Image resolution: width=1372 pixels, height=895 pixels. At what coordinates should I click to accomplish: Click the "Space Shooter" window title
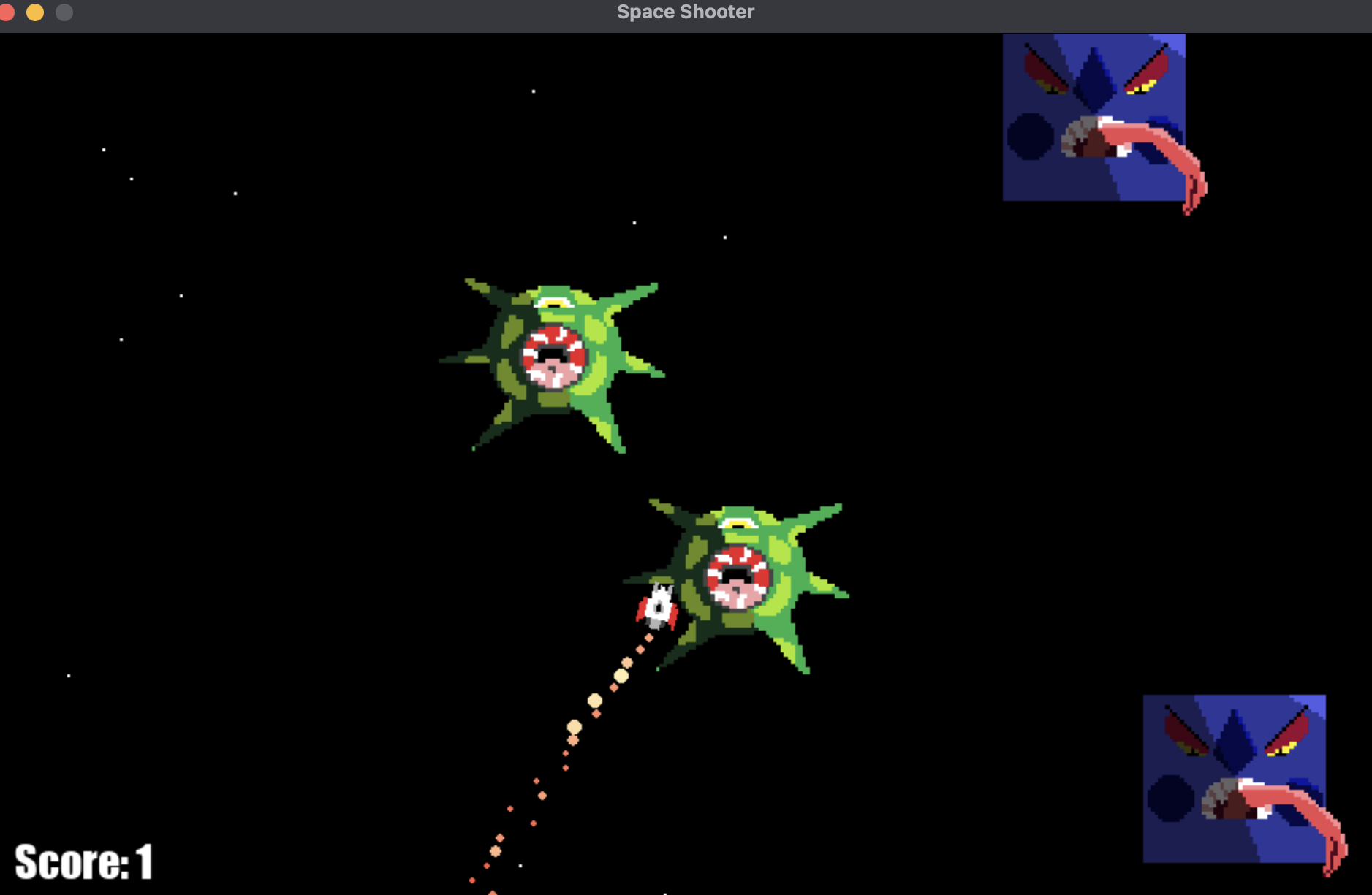(686, 12)
